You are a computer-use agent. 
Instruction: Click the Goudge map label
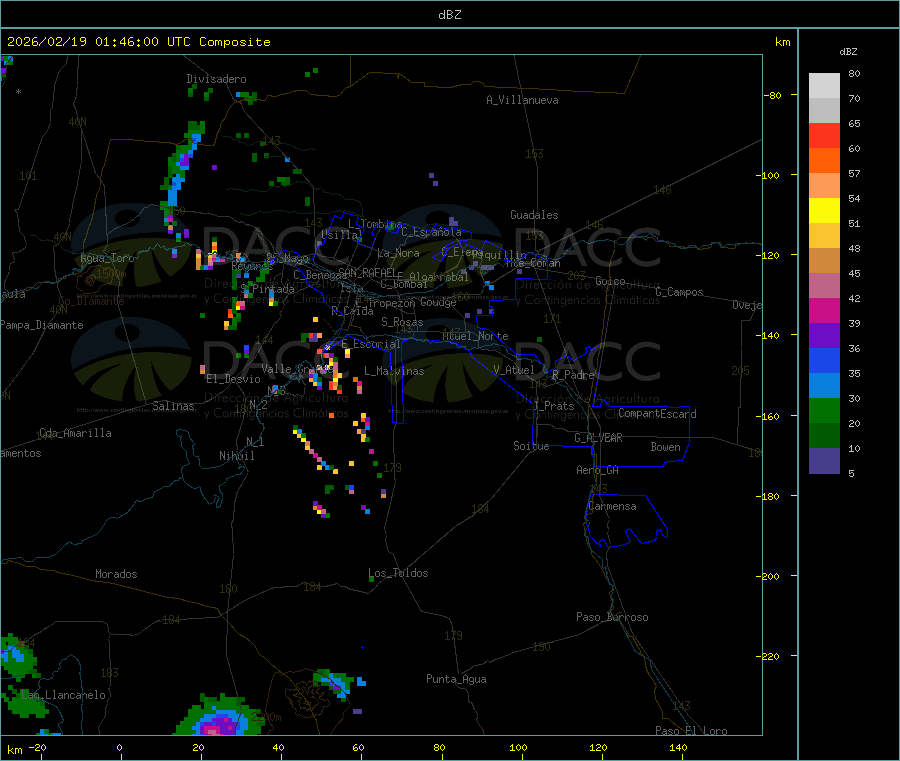(x=438, y=302)
